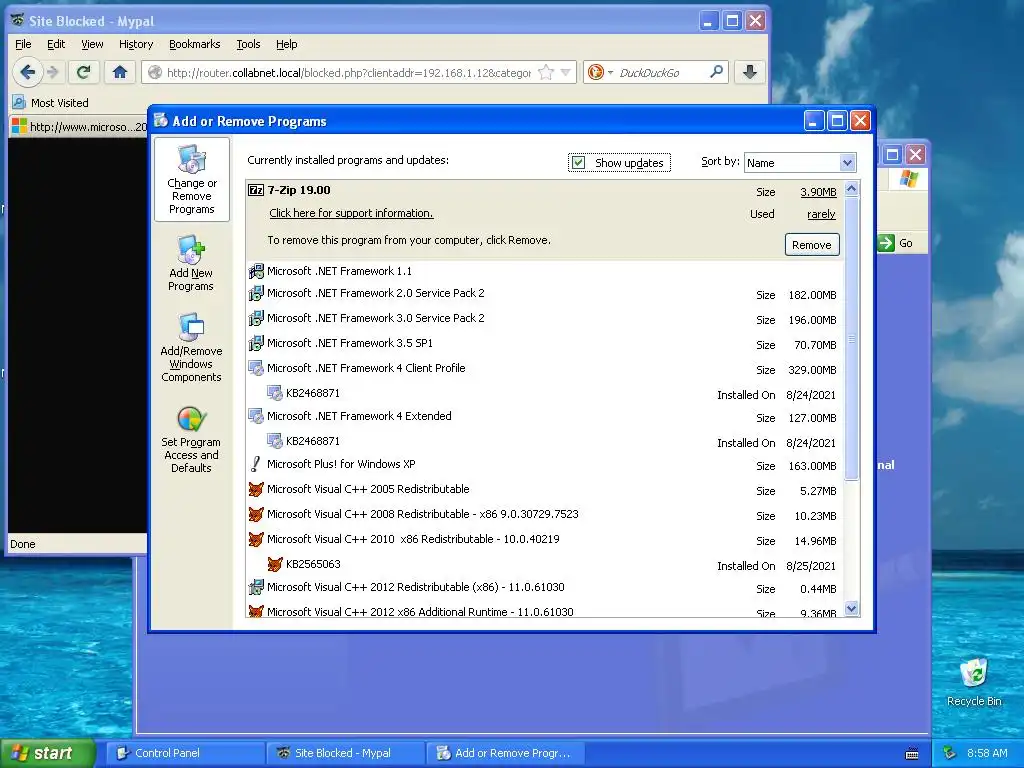
Task: Switch to Control Panel taskbar button
Action: click(184, 753)
